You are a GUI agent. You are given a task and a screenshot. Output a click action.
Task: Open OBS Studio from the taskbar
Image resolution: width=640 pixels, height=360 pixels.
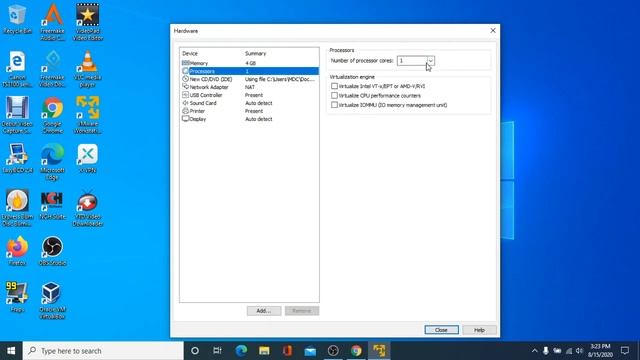click(x=333, y=351)
